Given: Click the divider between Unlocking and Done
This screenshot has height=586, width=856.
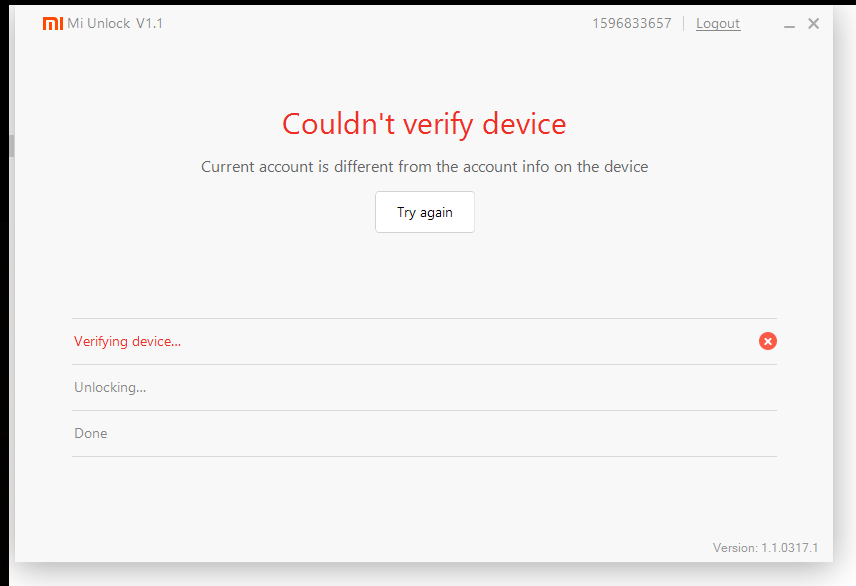Looking at the screenshot, I should pos(424,411).
